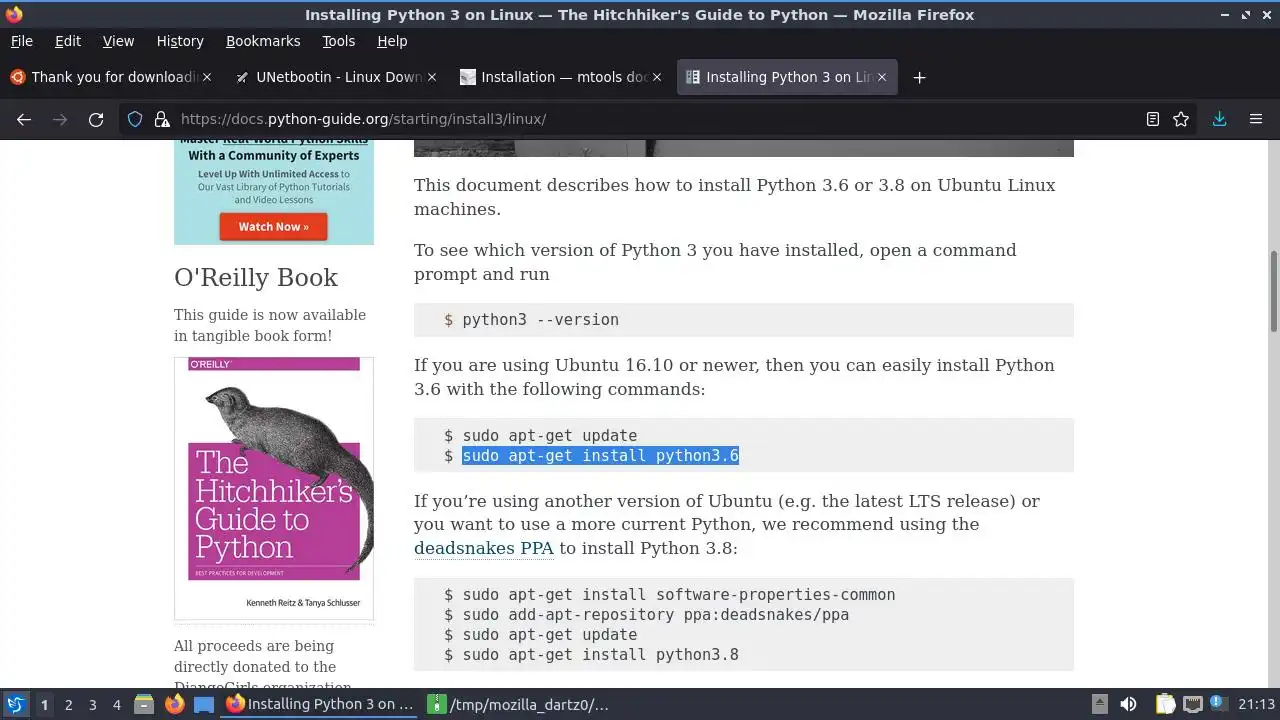
Task: Reload the current page
Action: click(96, 119)
